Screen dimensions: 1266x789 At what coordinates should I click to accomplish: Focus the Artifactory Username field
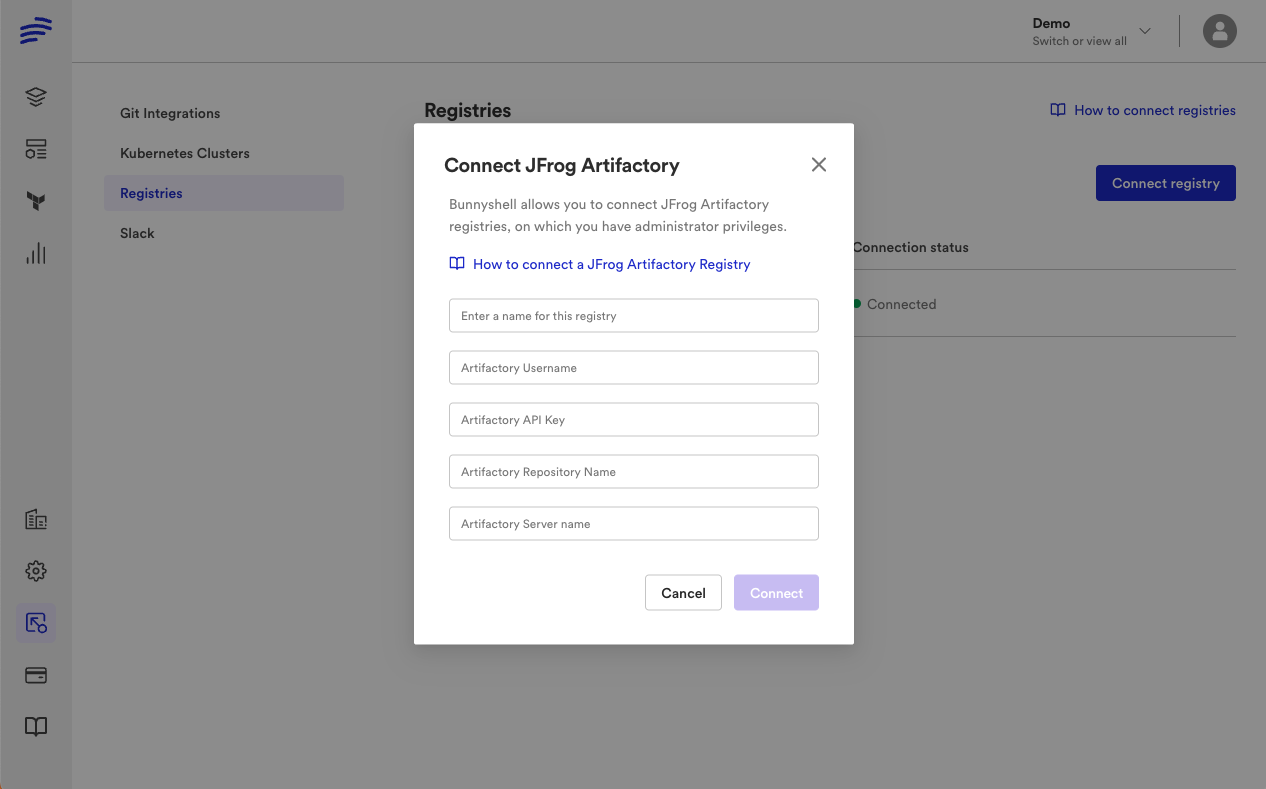(x=634, y=368)
